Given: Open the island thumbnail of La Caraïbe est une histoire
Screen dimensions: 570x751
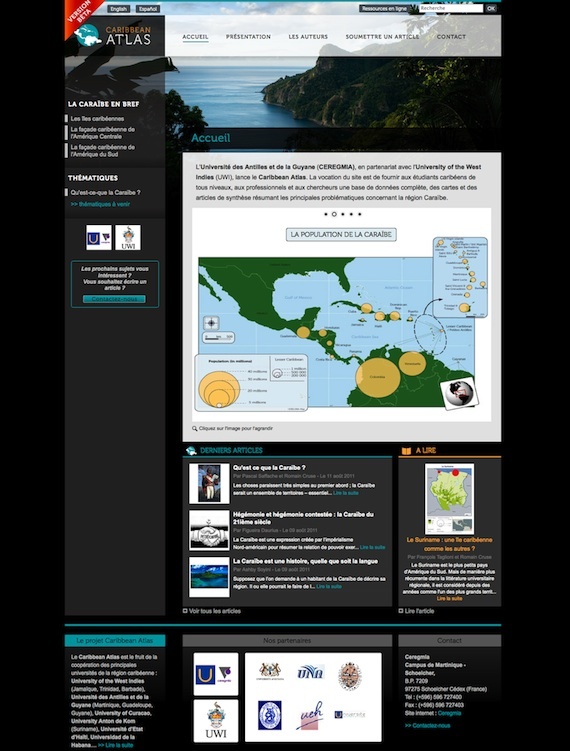Looking at the screenshot, I should pos(209,577).
